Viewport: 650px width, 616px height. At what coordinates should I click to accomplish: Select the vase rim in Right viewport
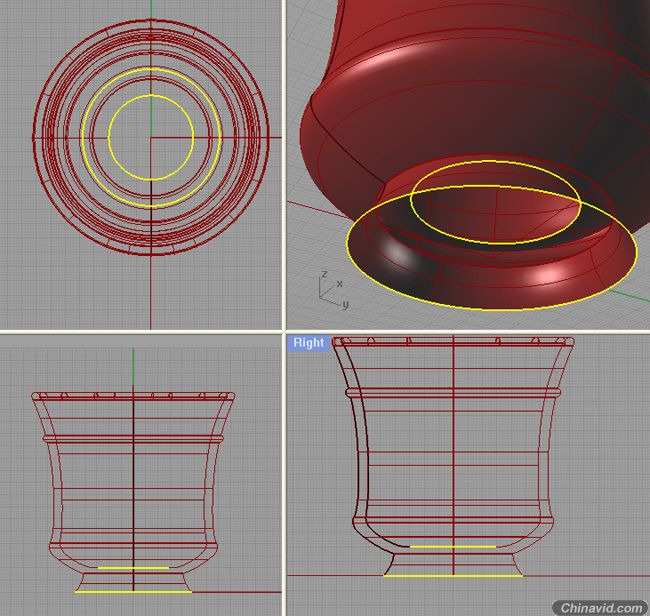[x=454, y=340]
